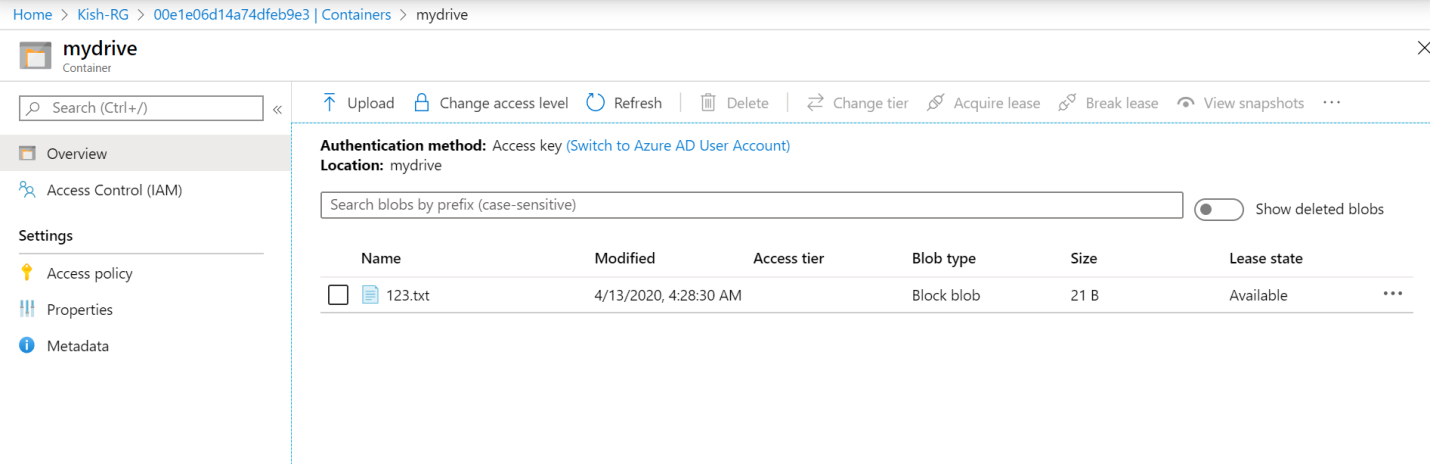This screenshot has height=464, width=1430.
Task: Go to Access policy settings
Action: [x=90, y=273]
